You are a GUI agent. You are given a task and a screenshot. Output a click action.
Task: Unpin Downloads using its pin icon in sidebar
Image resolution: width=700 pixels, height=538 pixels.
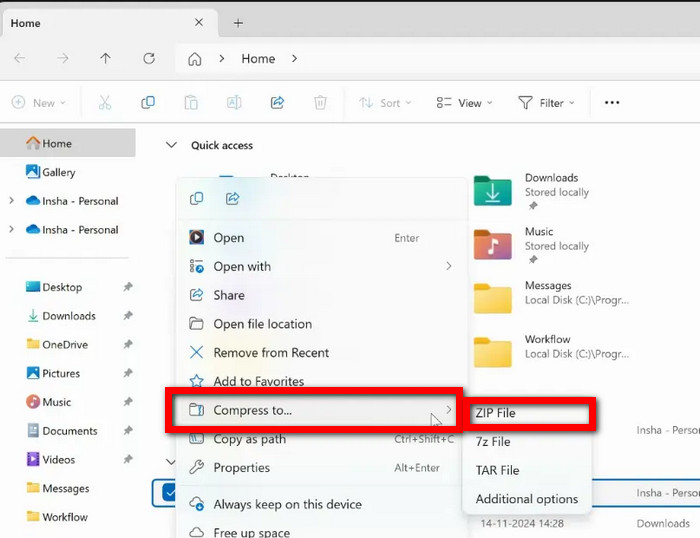128,316
